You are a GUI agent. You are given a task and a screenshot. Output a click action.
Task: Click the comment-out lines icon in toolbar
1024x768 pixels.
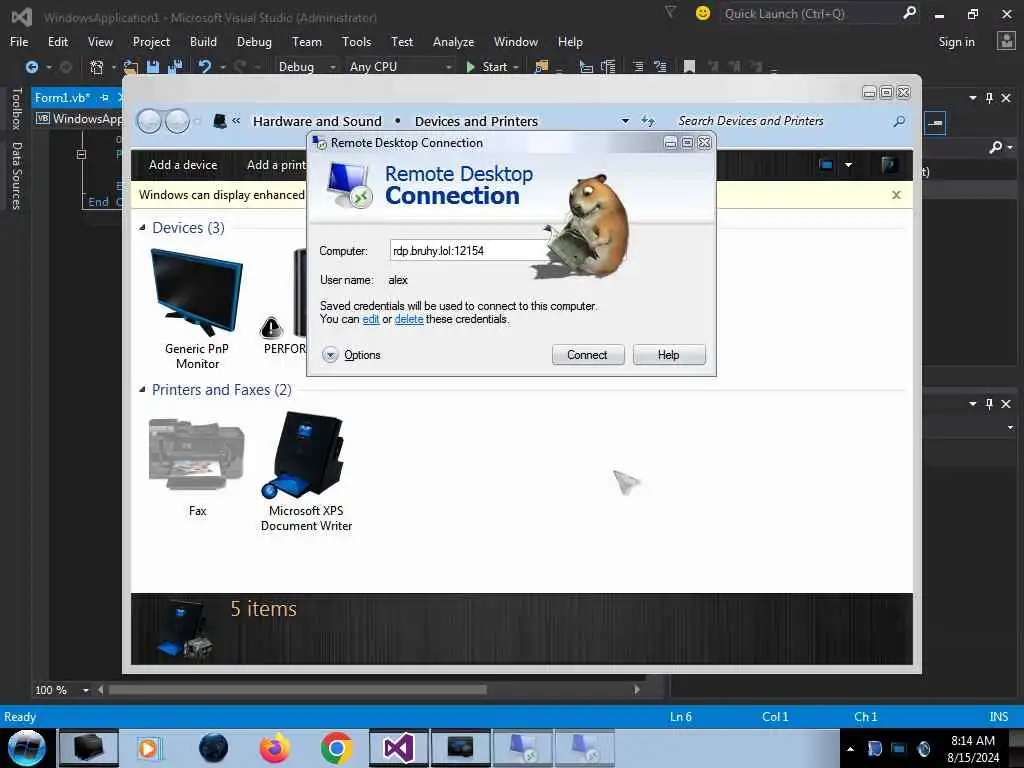tap(638, 67)
